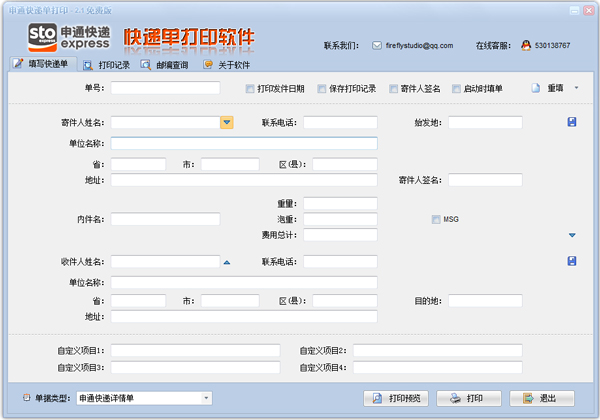Switch to the 打印记录 tab
Image resolution: width=600 pixels, height=420 pixels.
pos(107,65)
